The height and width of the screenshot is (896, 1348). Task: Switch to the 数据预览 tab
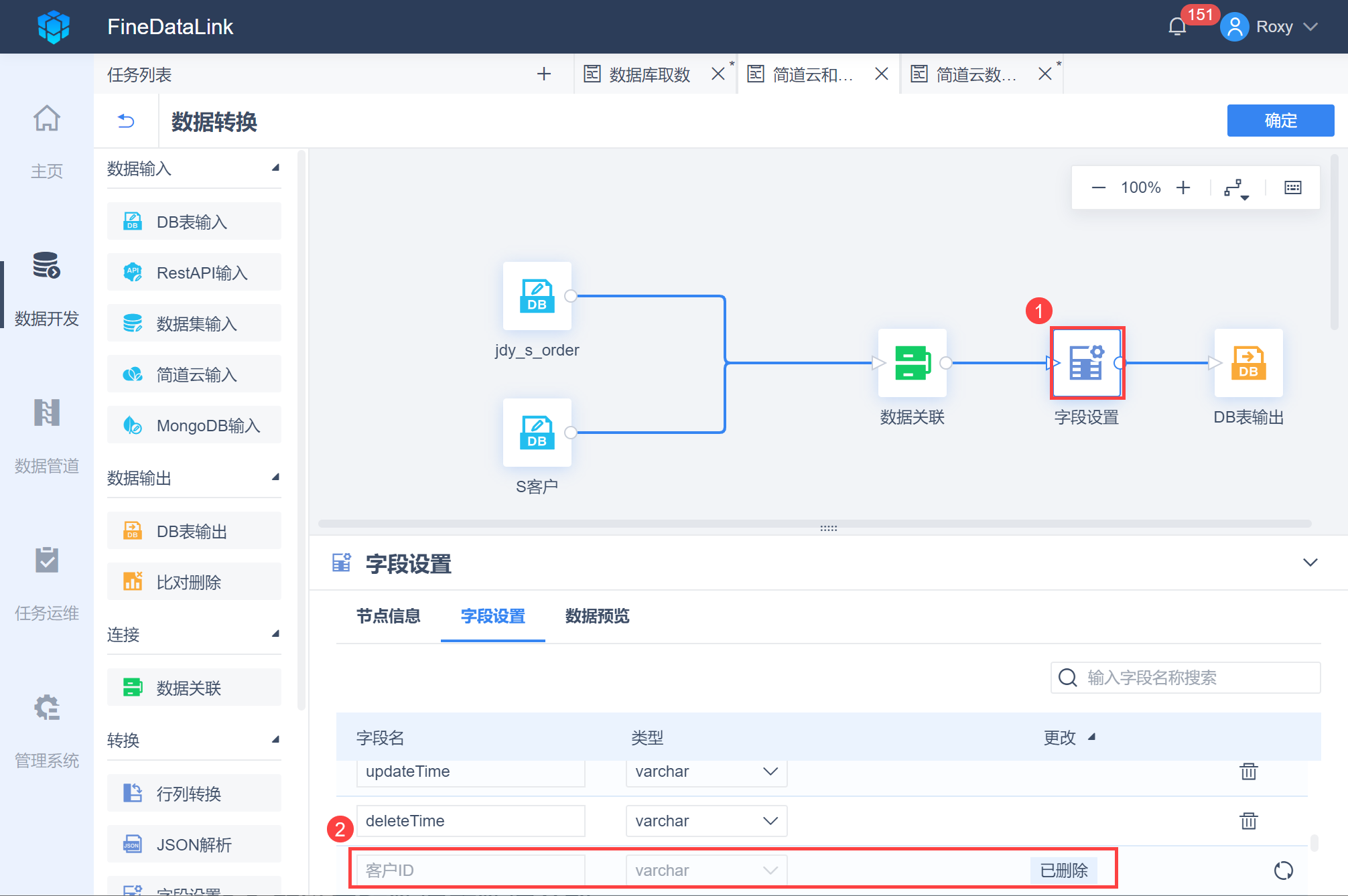597,616
